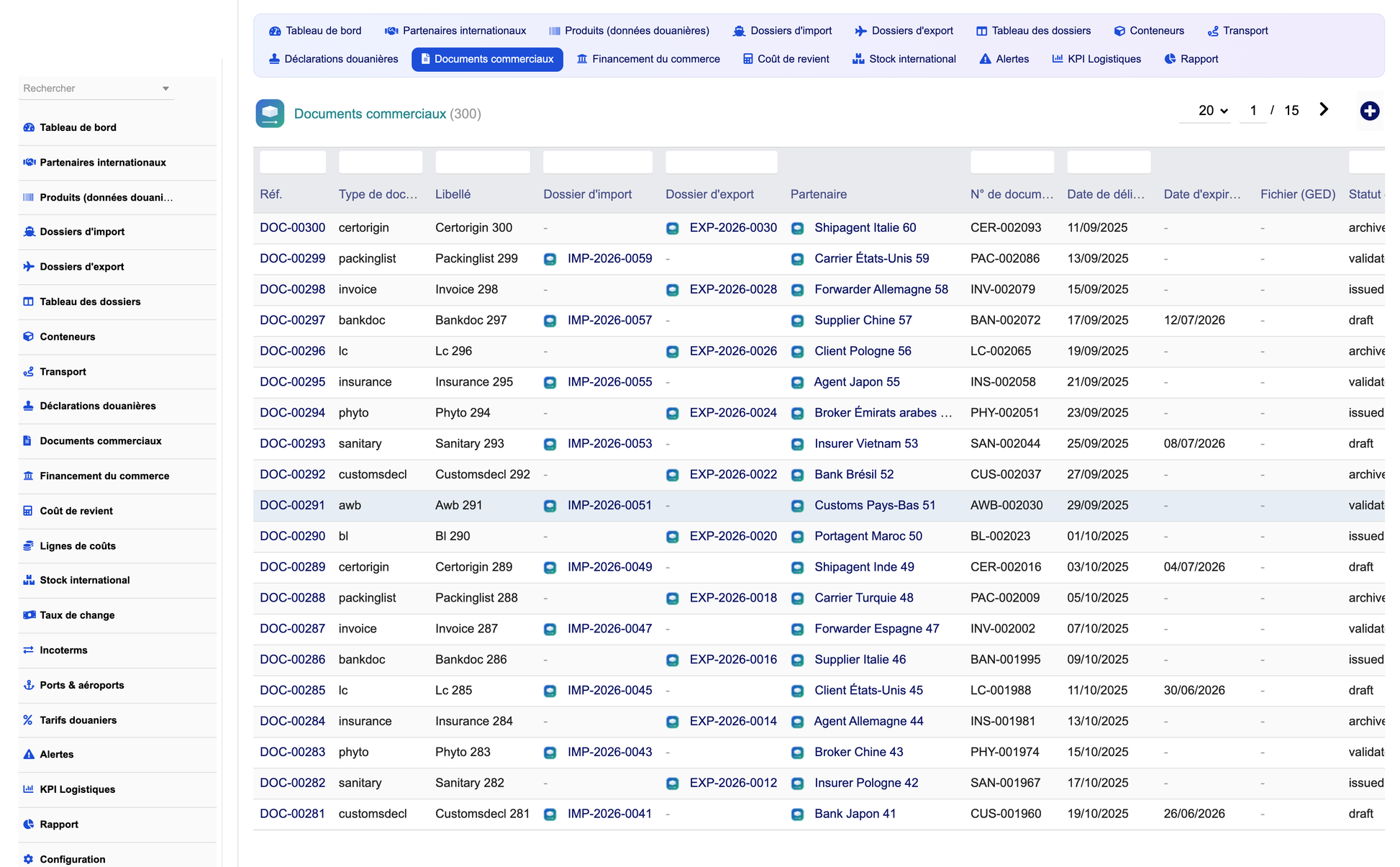Image resolution: width=1400 pixels, height=867 pixels.
Task: Click Dossiers d'export plane icon in sidebar
Action: pos(29,266)
